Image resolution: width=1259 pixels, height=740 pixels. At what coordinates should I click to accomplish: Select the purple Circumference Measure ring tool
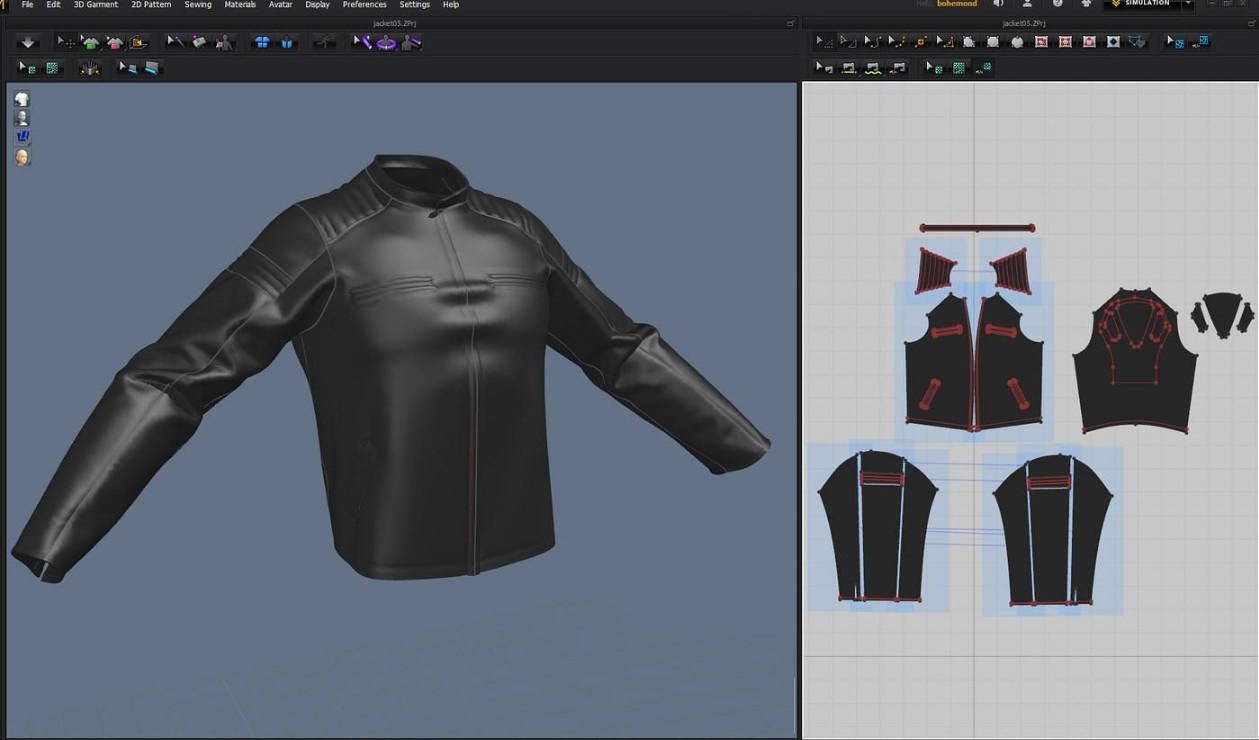(x=386, y=43)
